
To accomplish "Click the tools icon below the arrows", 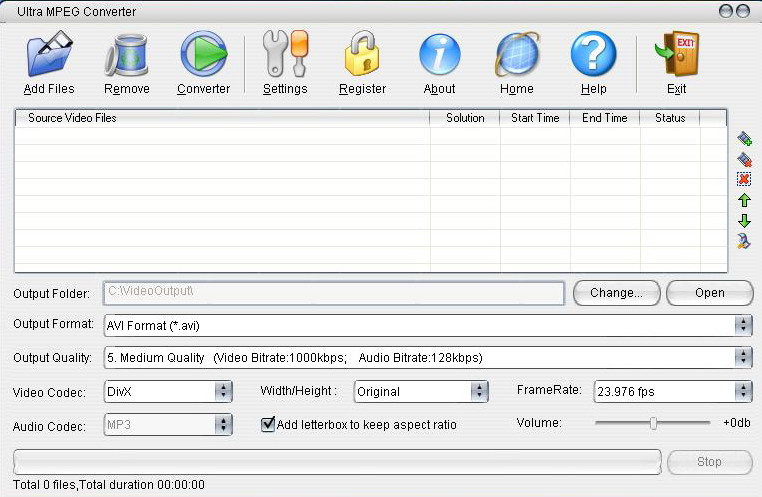I will tap(744, 241).
